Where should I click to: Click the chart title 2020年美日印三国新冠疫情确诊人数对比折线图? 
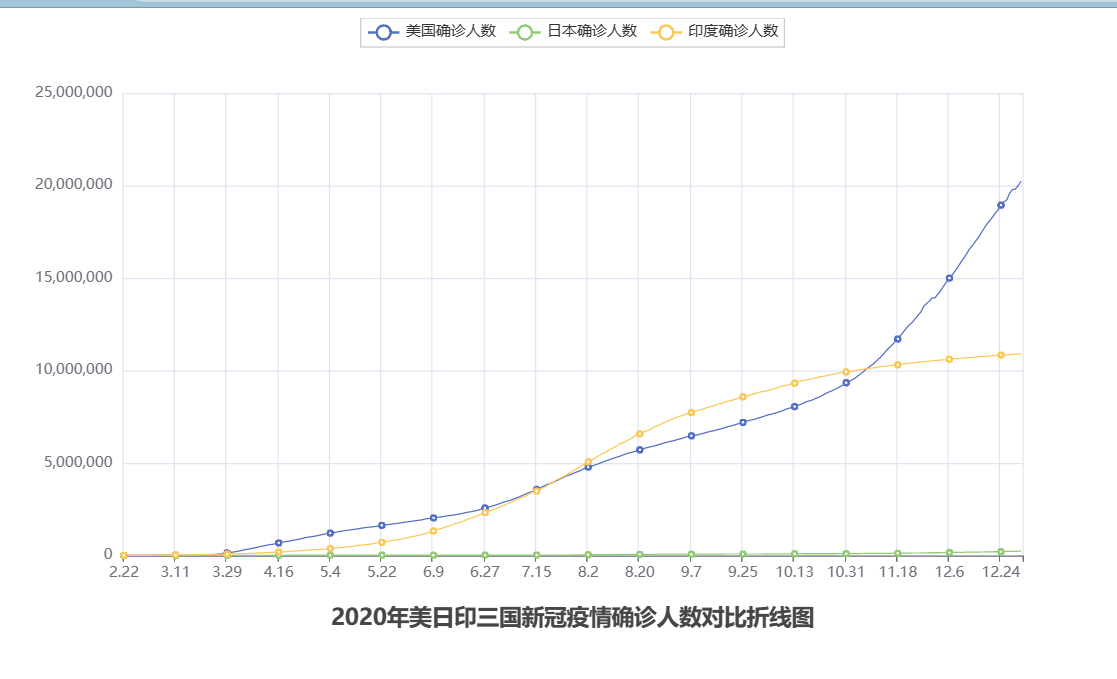click(572, 618)
